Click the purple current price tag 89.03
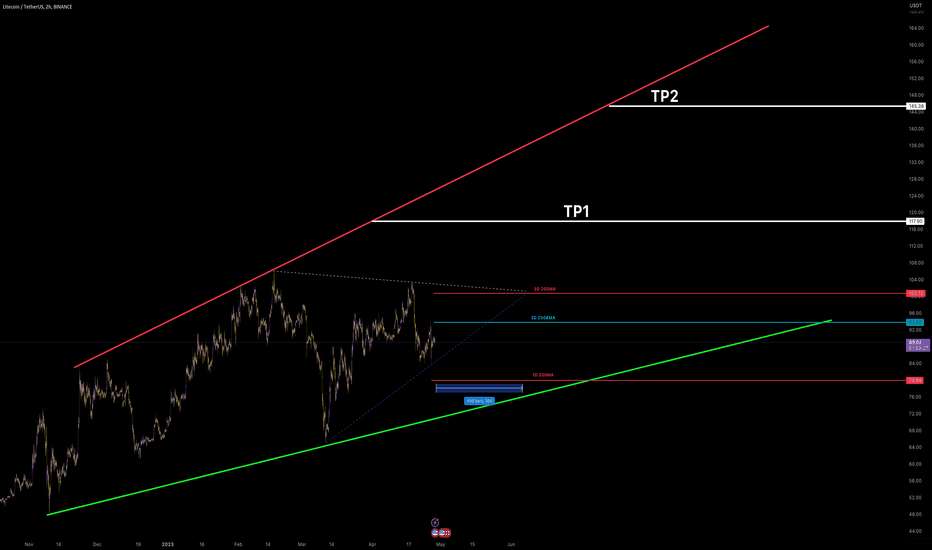Viewport: 932px width, 550px height. click(x=918, y=345)
